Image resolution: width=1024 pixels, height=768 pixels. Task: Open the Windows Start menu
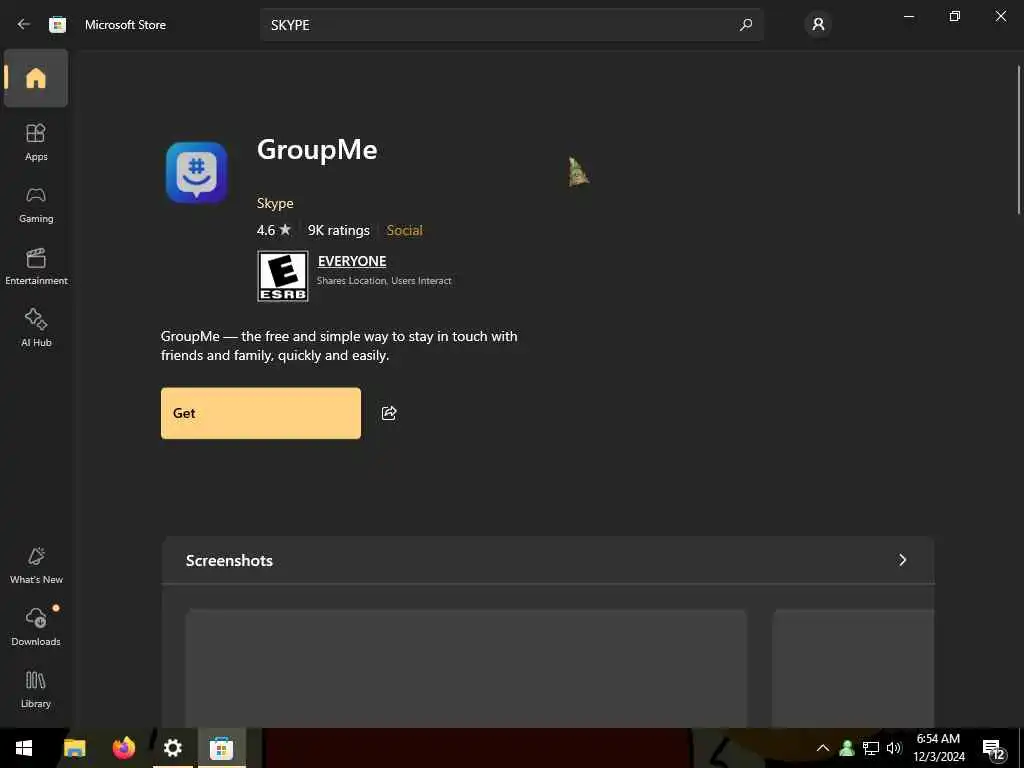tap(24, 748)
